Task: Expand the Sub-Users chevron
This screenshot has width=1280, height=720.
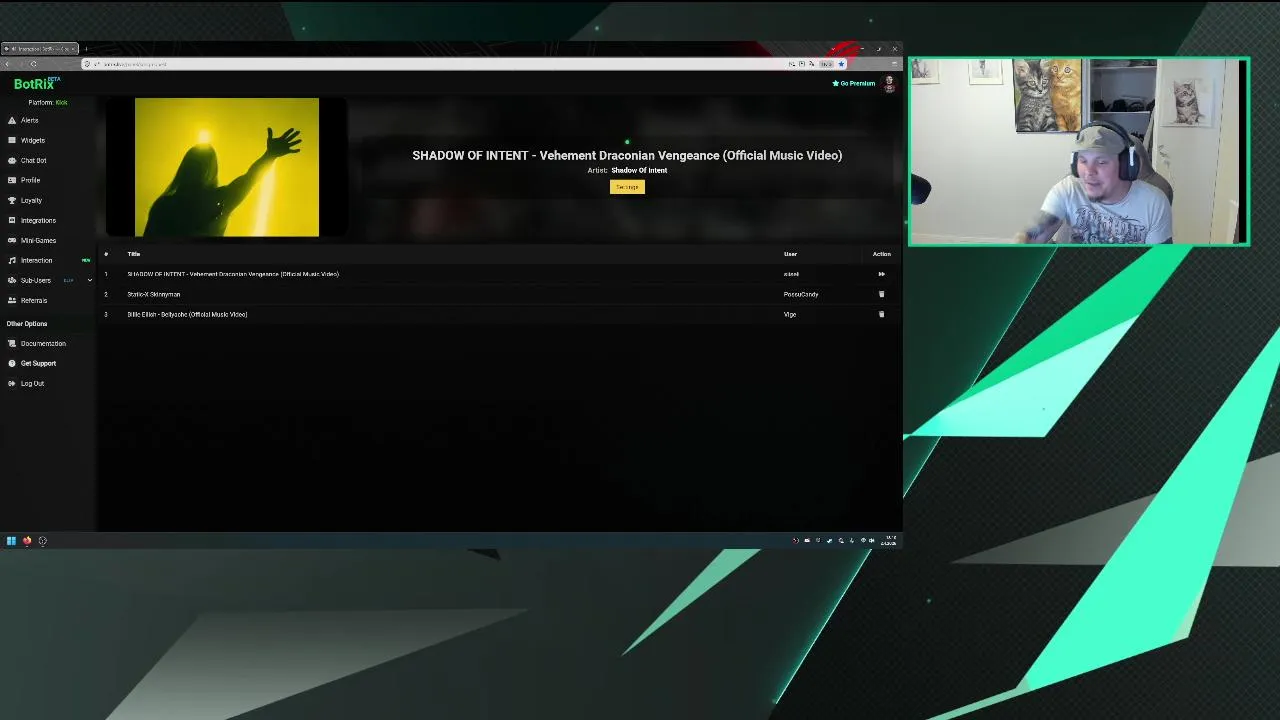Action: click(89, 280)
